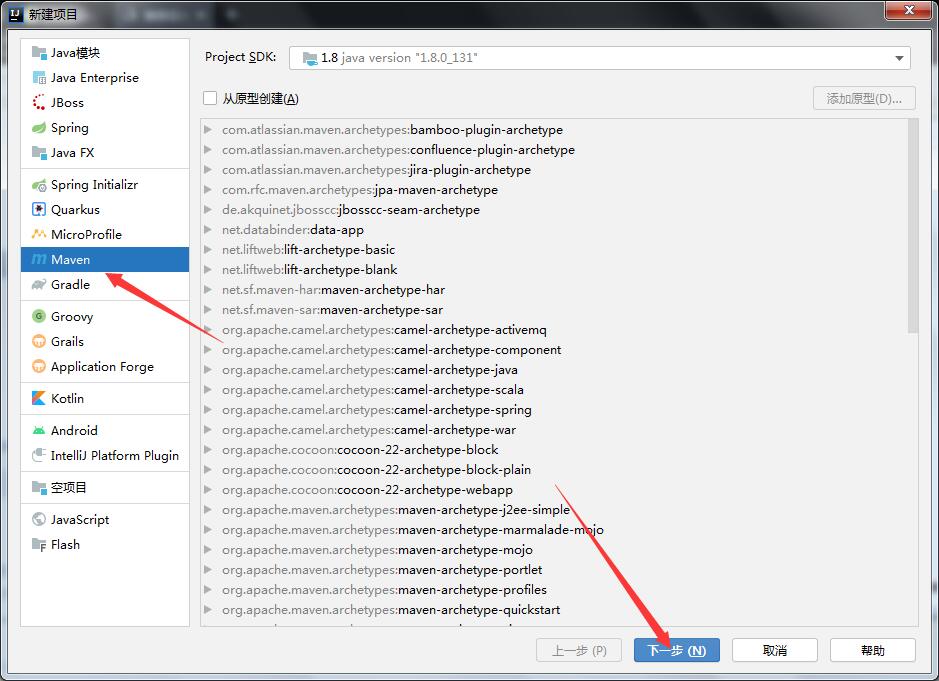This screenshot has width=939, height=681.
Task: Open 帮助 help button
Action: [x=873, y=650]
